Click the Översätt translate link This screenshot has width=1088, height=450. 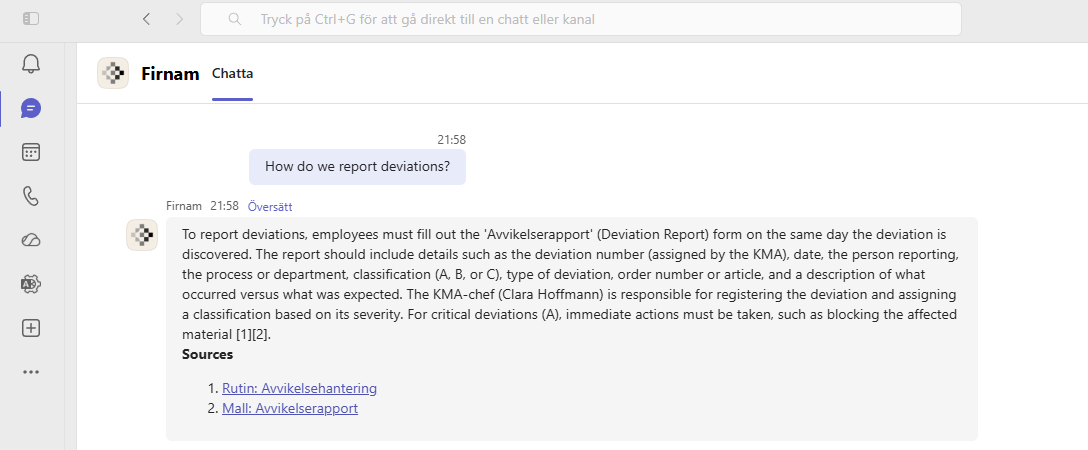pos(270,207)
